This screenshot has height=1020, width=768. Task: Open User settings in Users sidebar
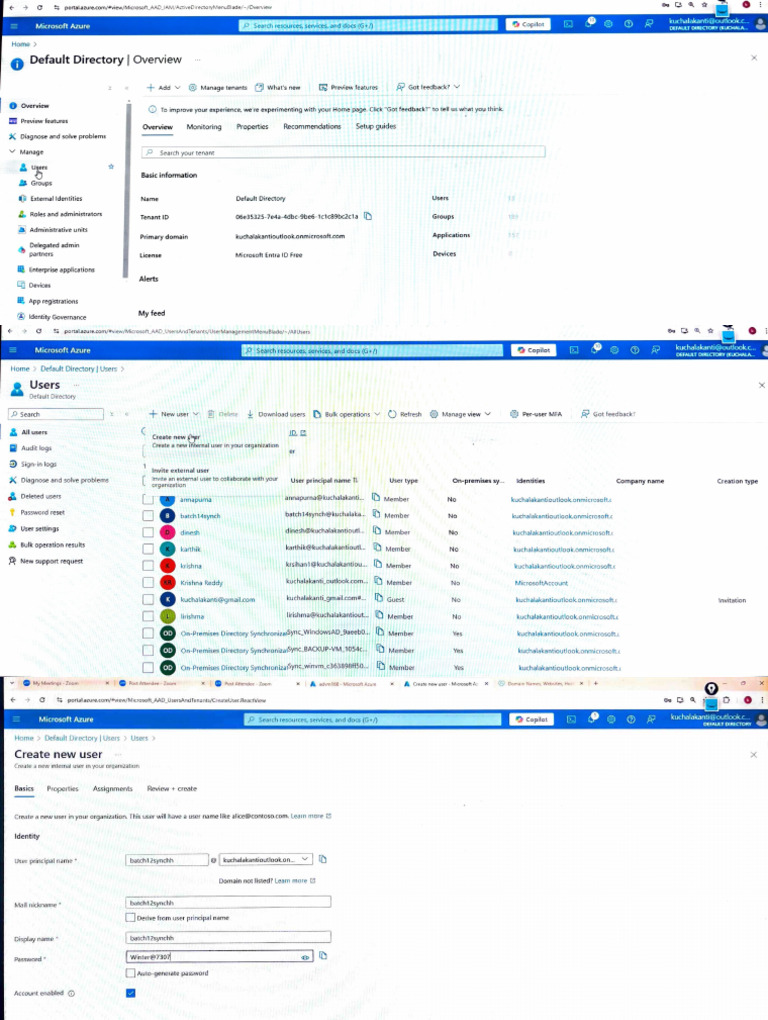[39, 529]
